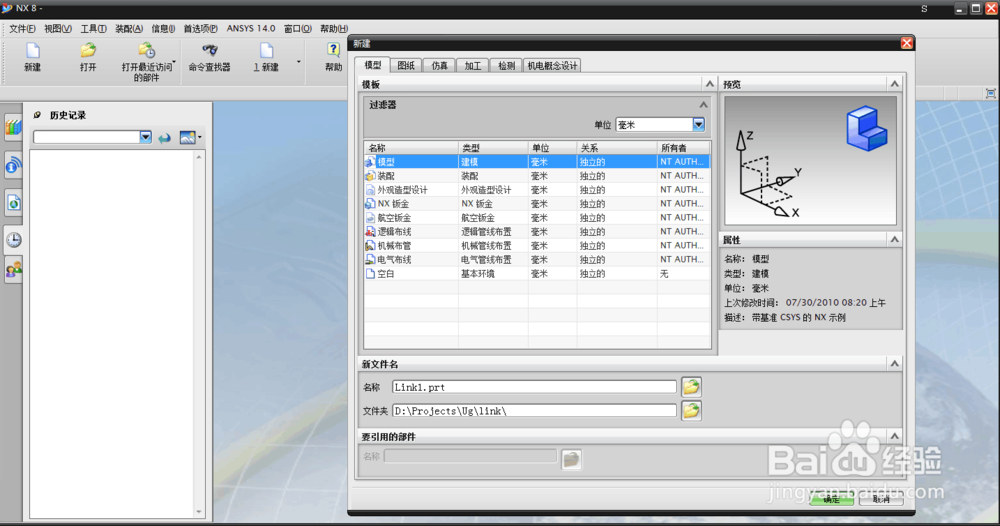Viewport: 1000px width, 526px height.
Task: Switch to the 模型 tab
Action: (x=373, y=65)
